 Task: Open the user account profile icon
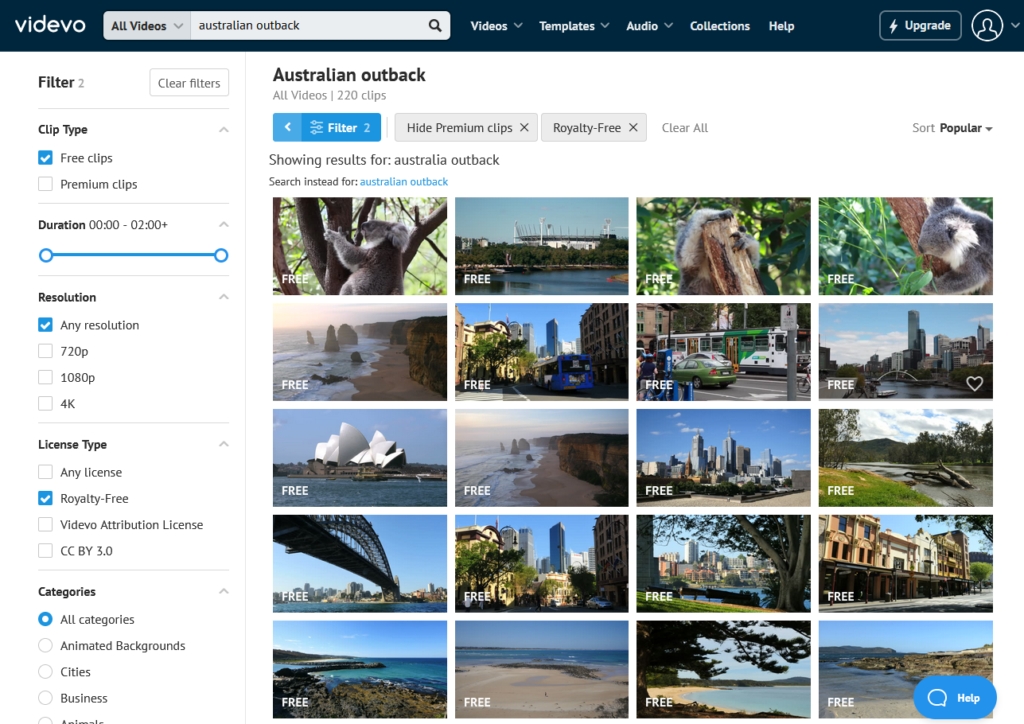(987, 26)
